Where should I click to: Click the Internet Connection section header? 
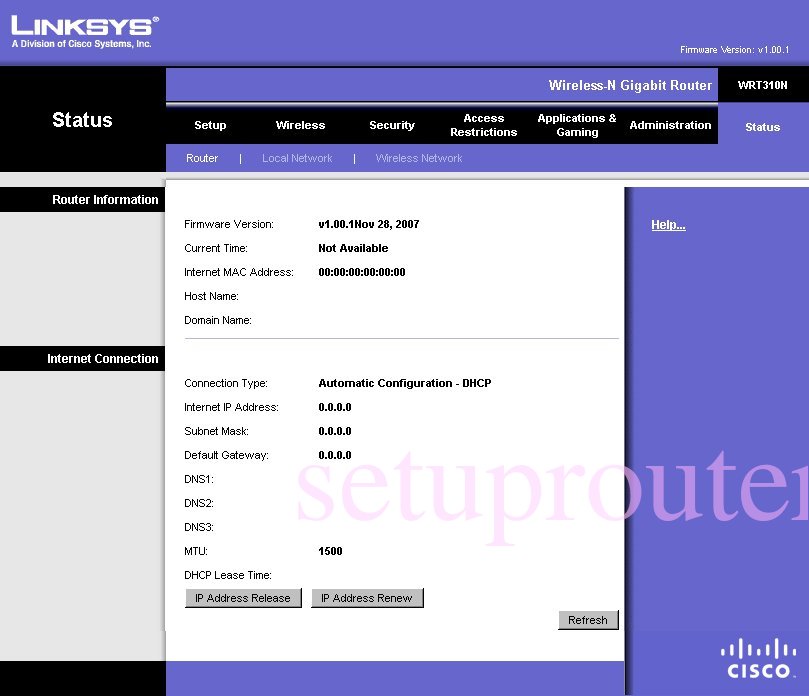click(101, 358)
